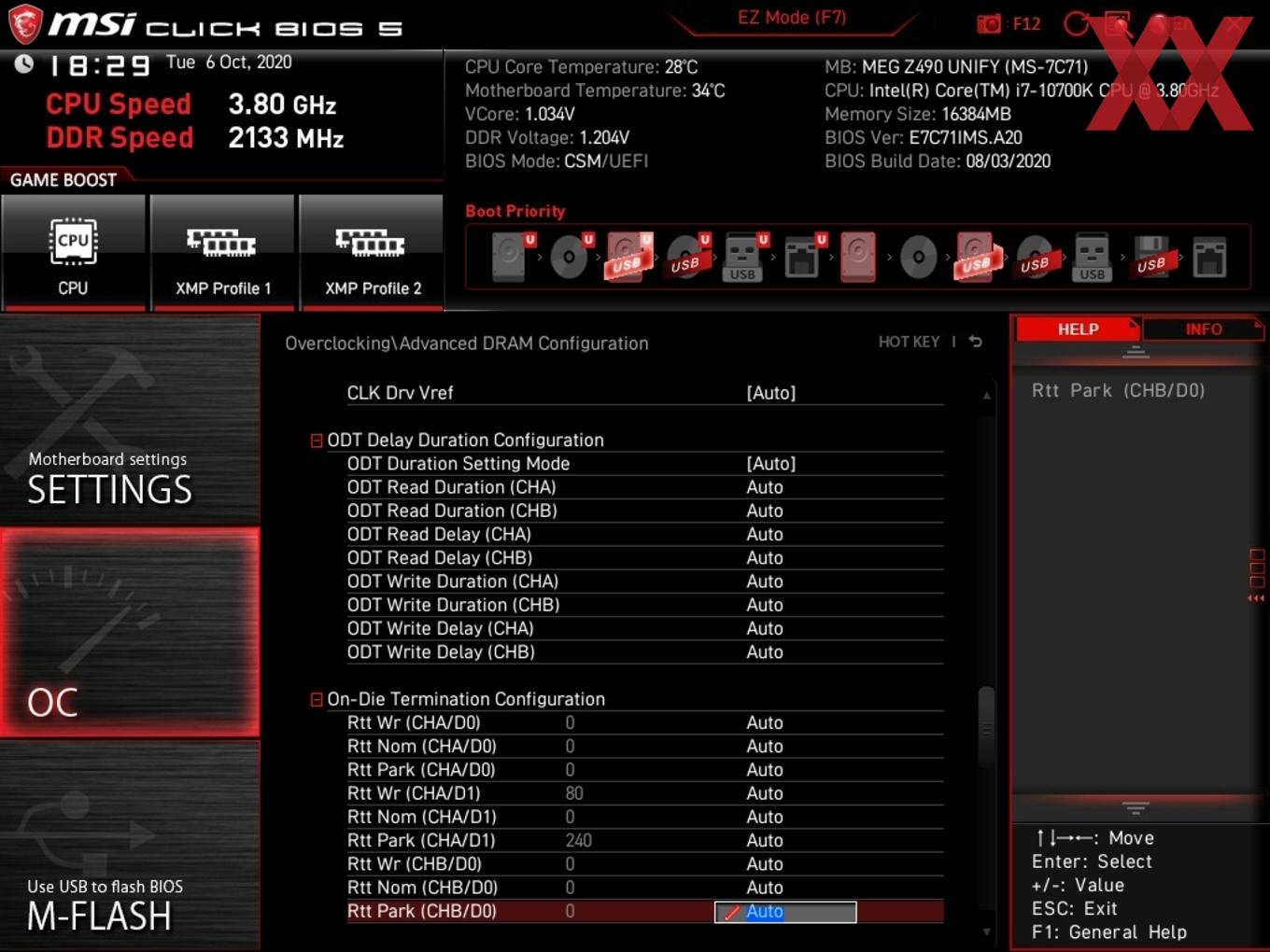Image resolution: width=1270 pixels, height=952 pixels.
Task: Select the ODT Read Duration (CHB) row
Action: pyautogui.click(x=644, y=511)
